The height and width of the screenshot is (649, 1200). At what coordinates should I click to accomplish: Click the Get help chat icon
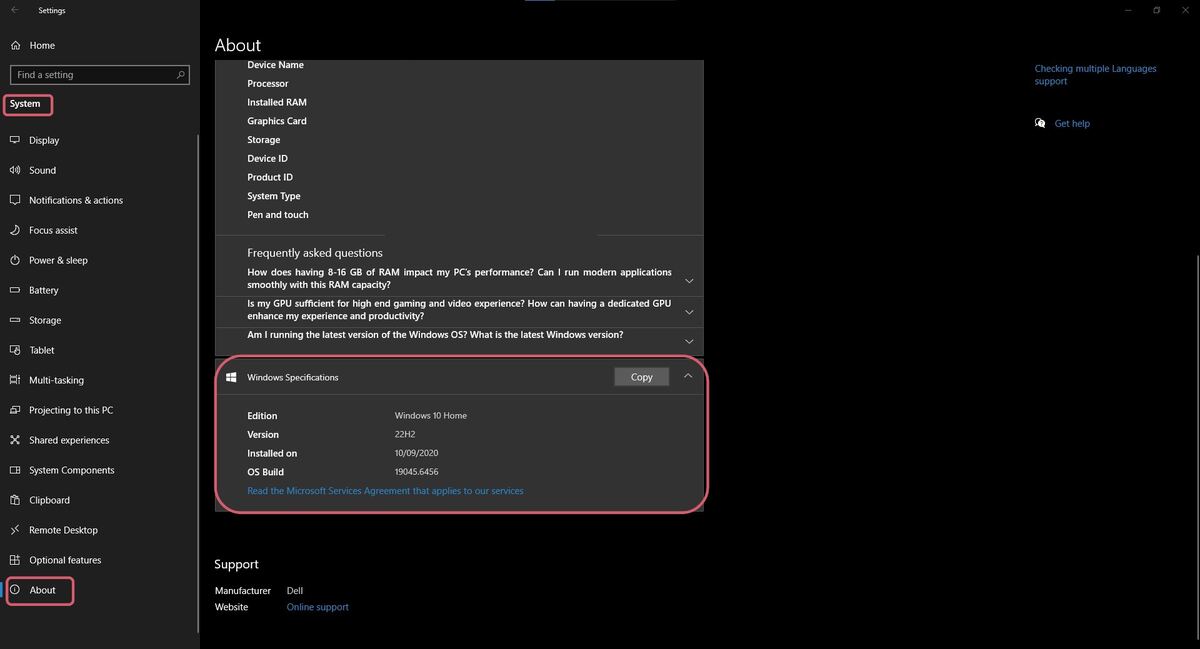[x=1040, y=123]
